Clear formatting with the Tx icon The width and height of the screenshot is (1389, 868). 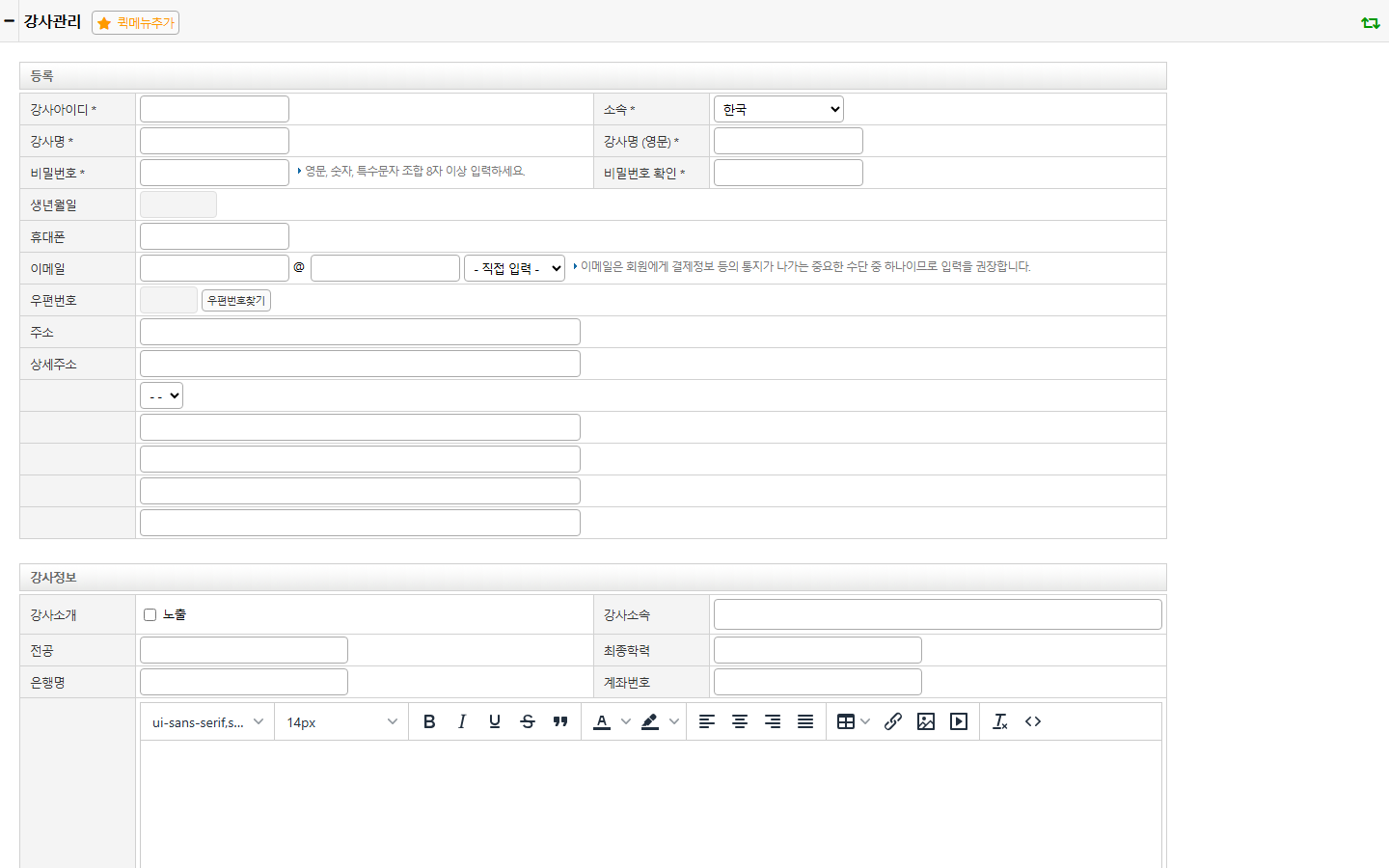tap(1000, 721)
